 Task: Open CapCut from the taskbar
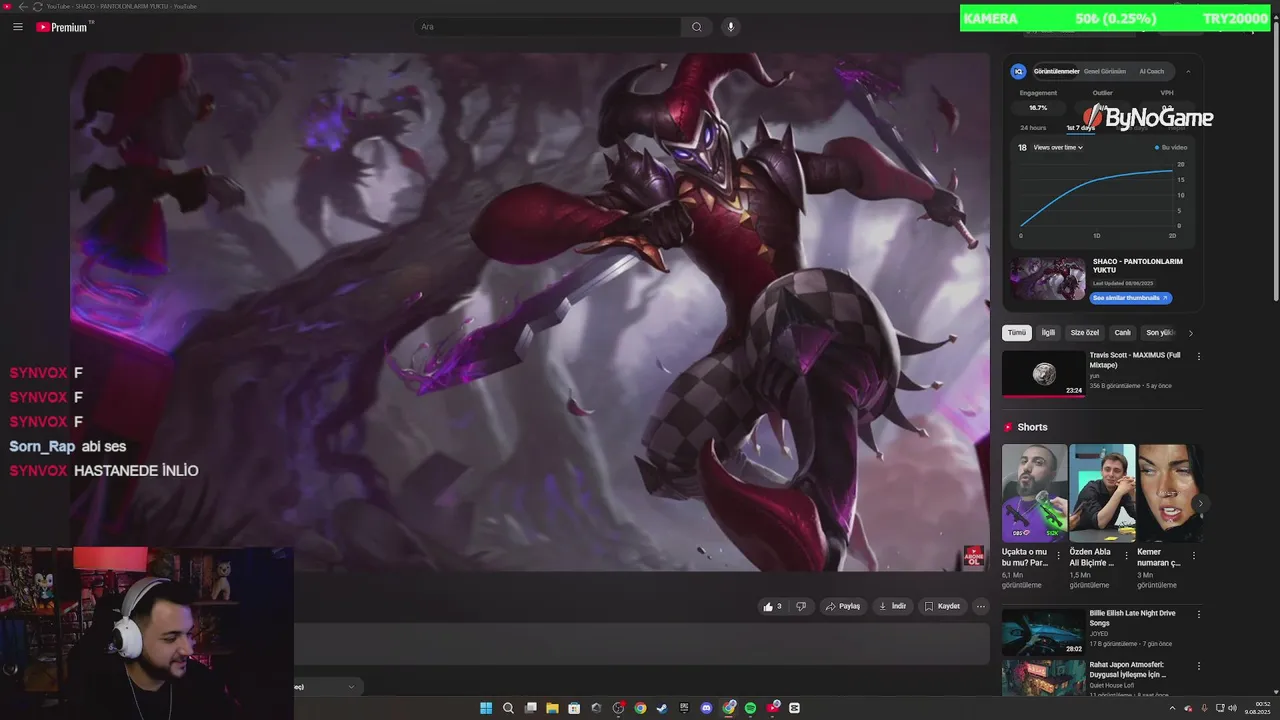[795, 708]
